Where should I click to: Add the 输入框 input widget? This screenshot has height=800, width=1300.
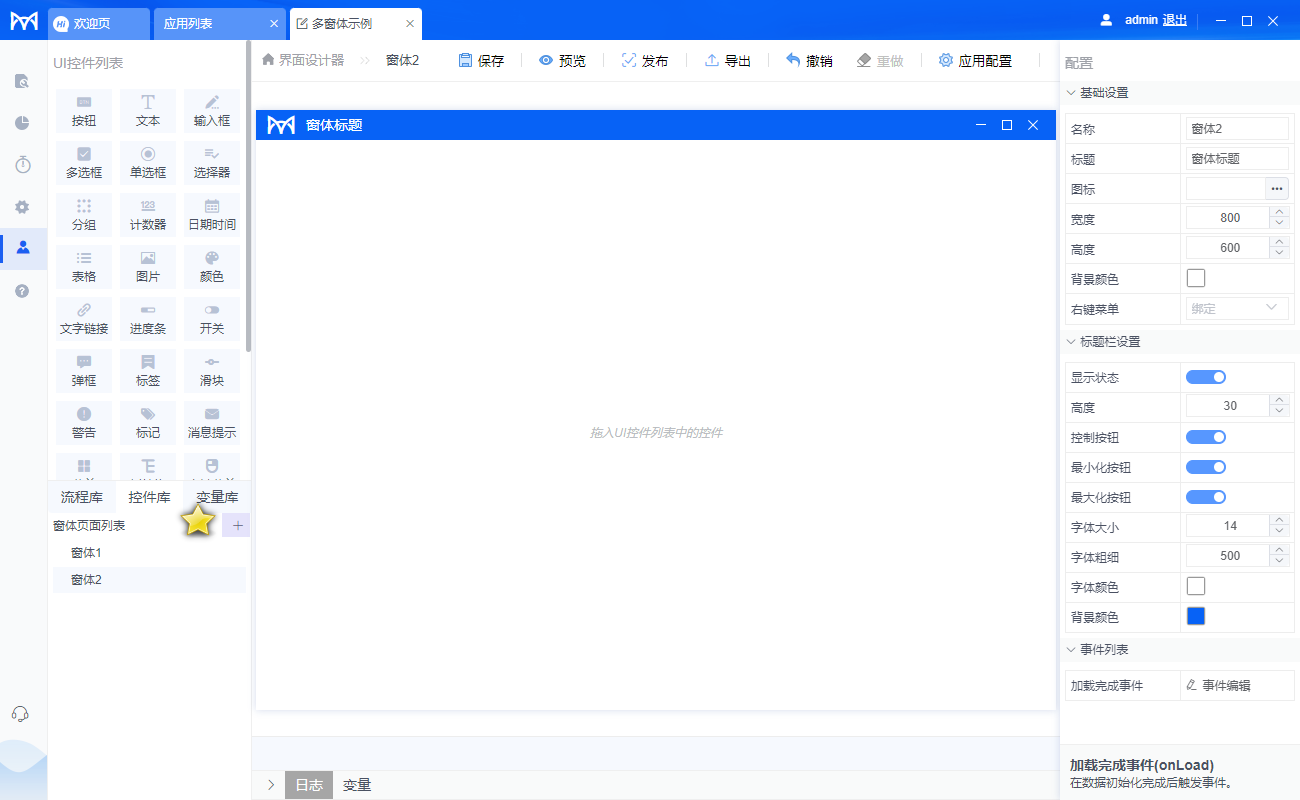coord(212,111)
